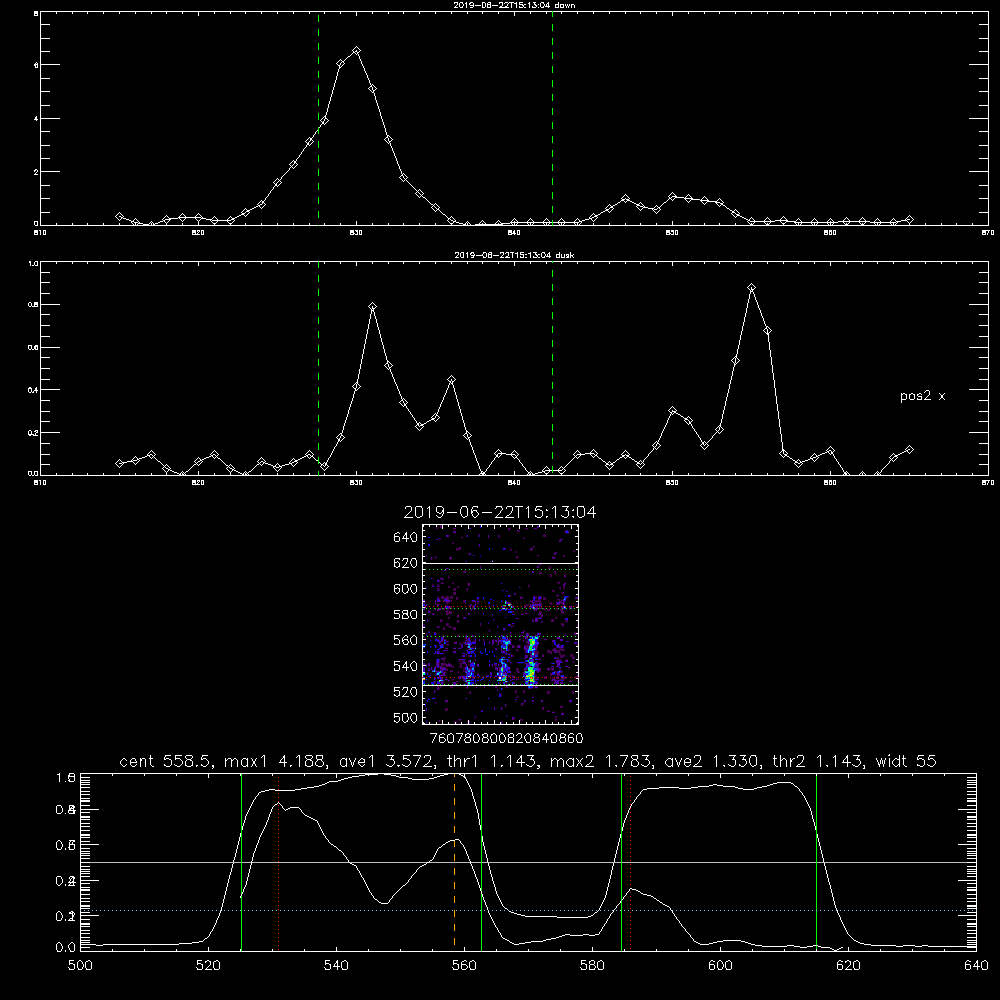Click the left green dashed line in dawn plot
This screenshot has width=1000, height=1000.
(318, 119)
